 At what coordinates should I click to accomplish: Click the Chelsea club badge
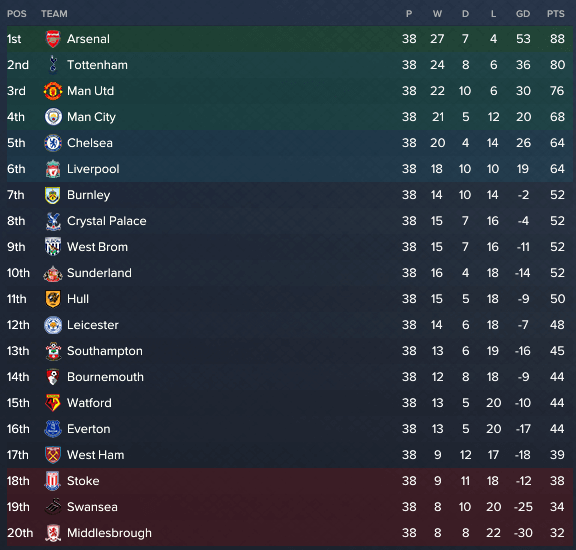click(53, 143)
